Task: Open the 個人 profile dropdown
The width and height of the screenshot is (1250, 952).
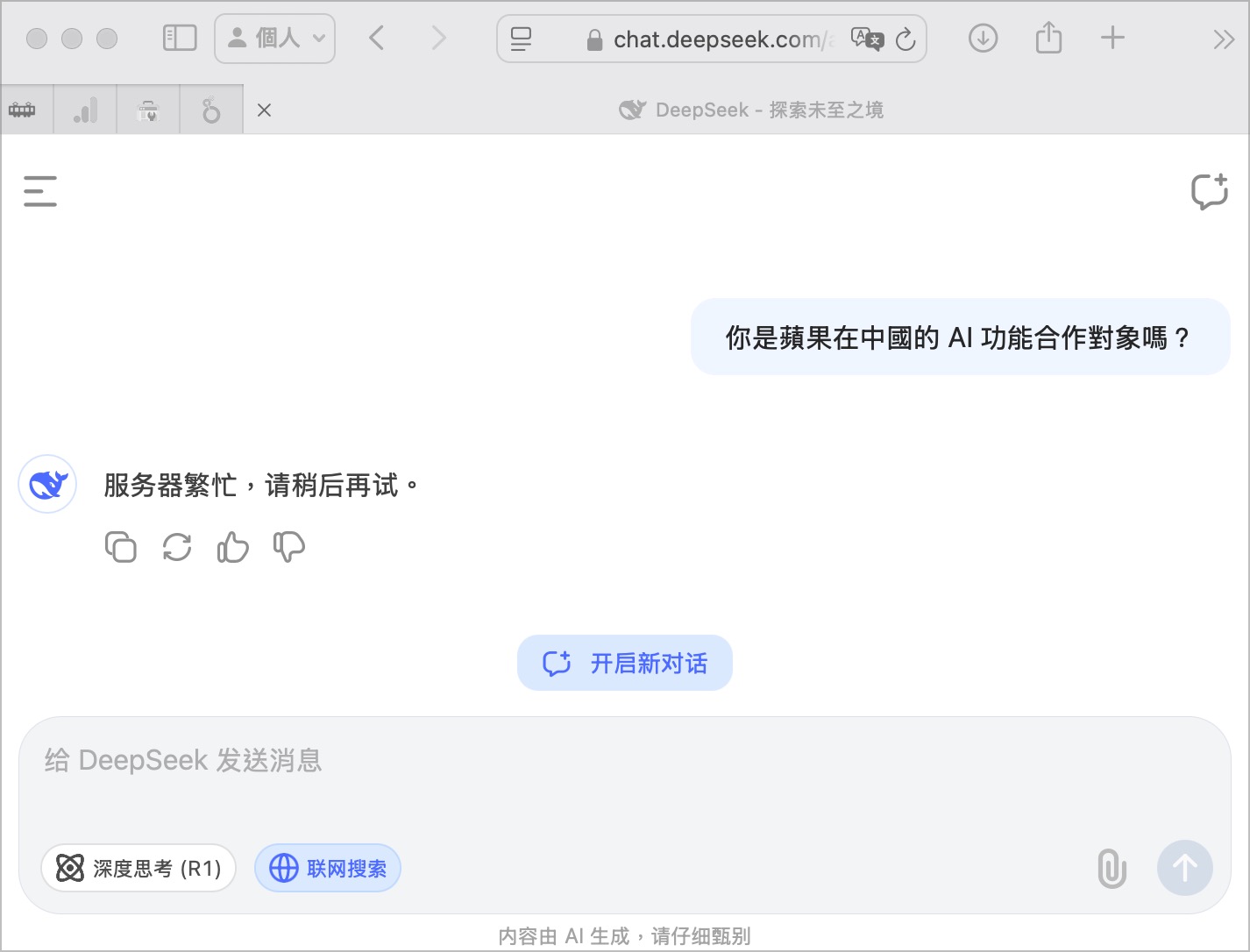Action: coord(274,39)
